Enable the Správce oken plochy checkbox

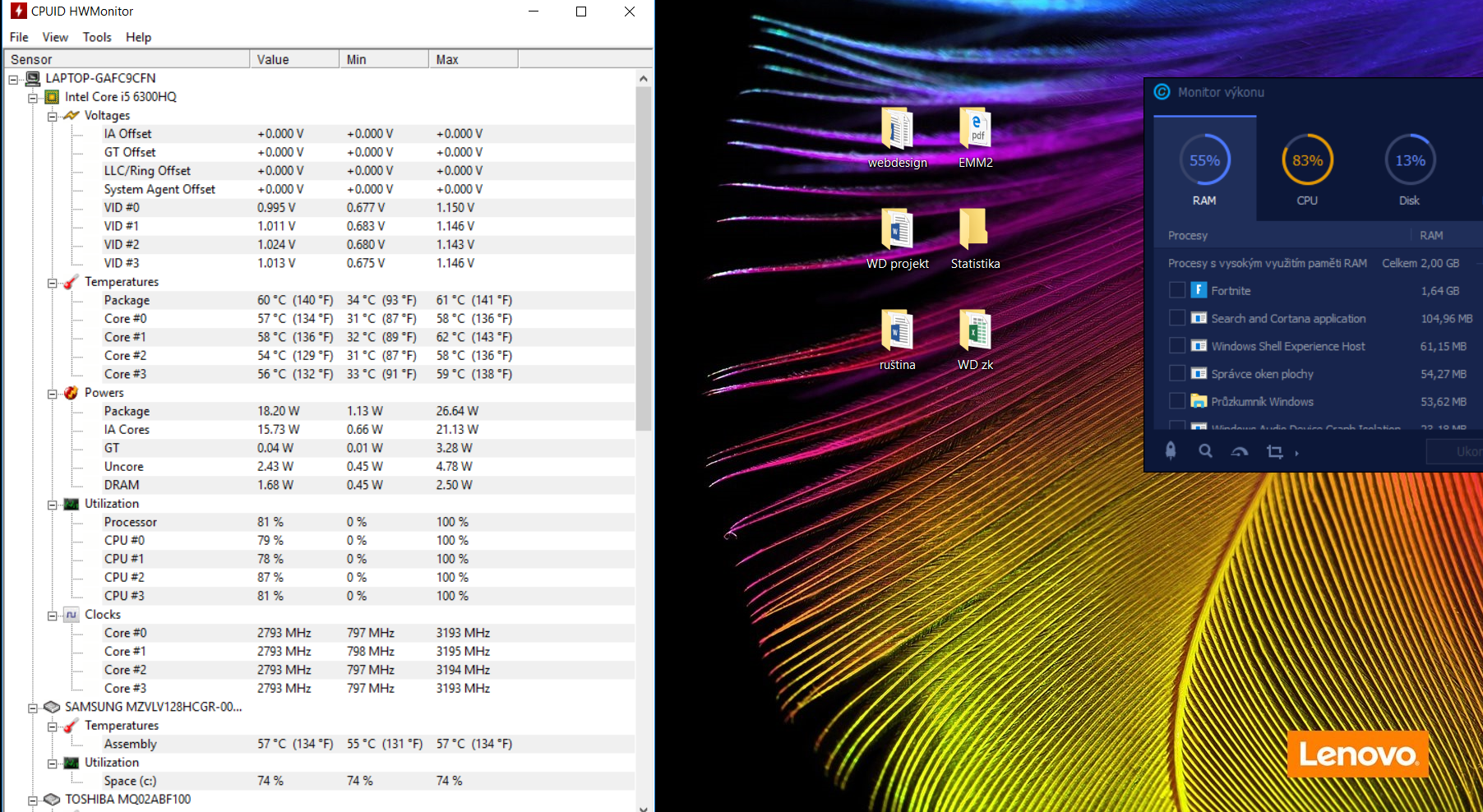pos(1177,374)
